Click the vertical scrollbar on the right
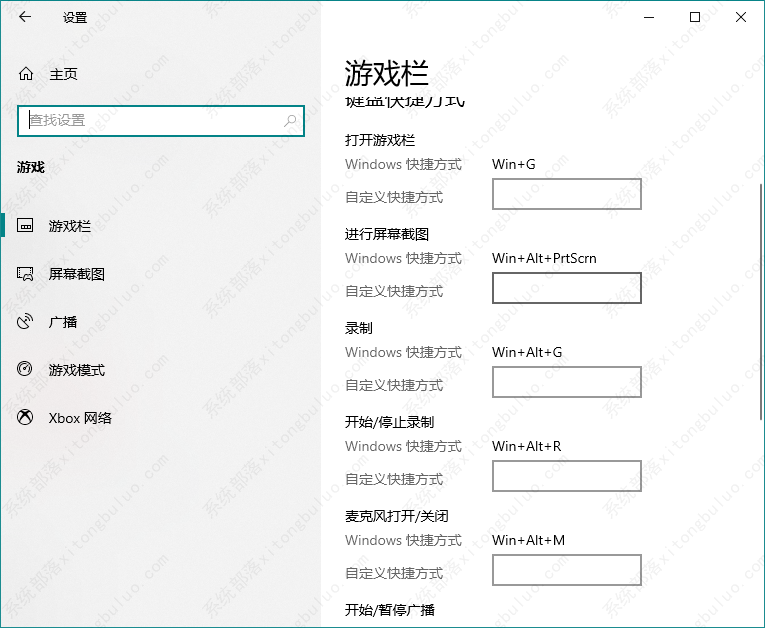This screenshot has height=628, width=765. pyautogui.click(x=757, y=300)
